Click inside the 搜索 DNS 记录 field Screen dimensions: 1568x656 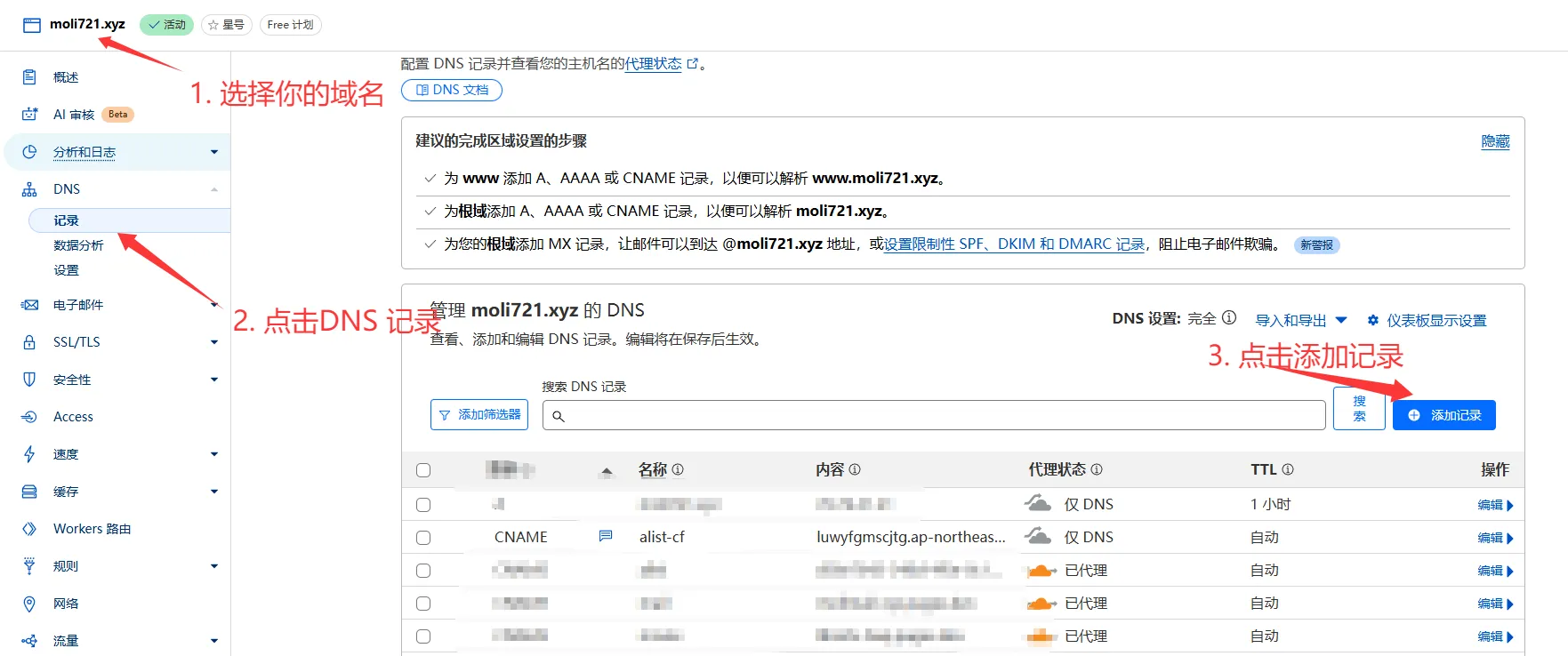point(934,415)
